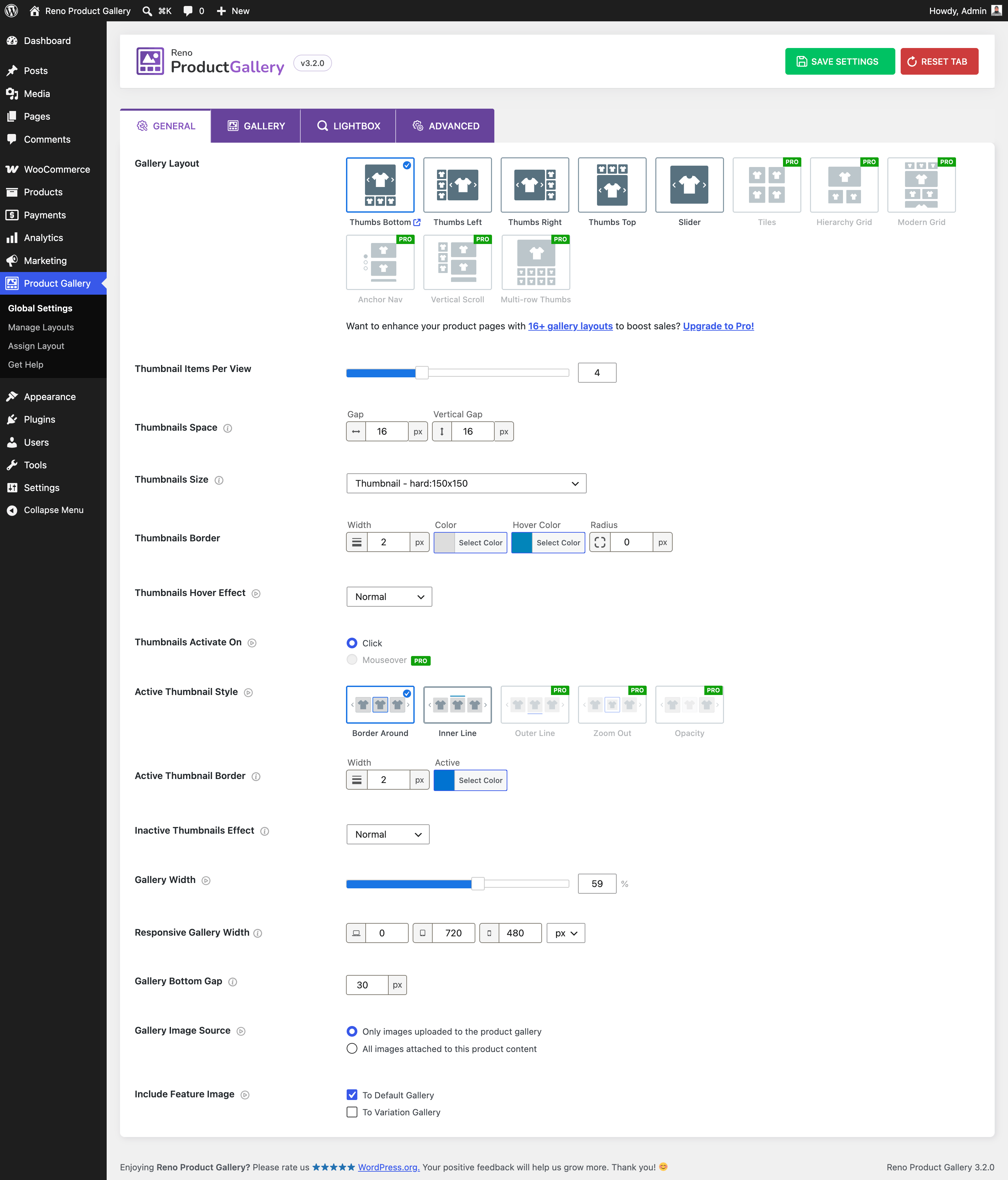Open the New content menu in admin bar
The height and width of the screenshot is (1180, 1008).
(x=233, y=11)
